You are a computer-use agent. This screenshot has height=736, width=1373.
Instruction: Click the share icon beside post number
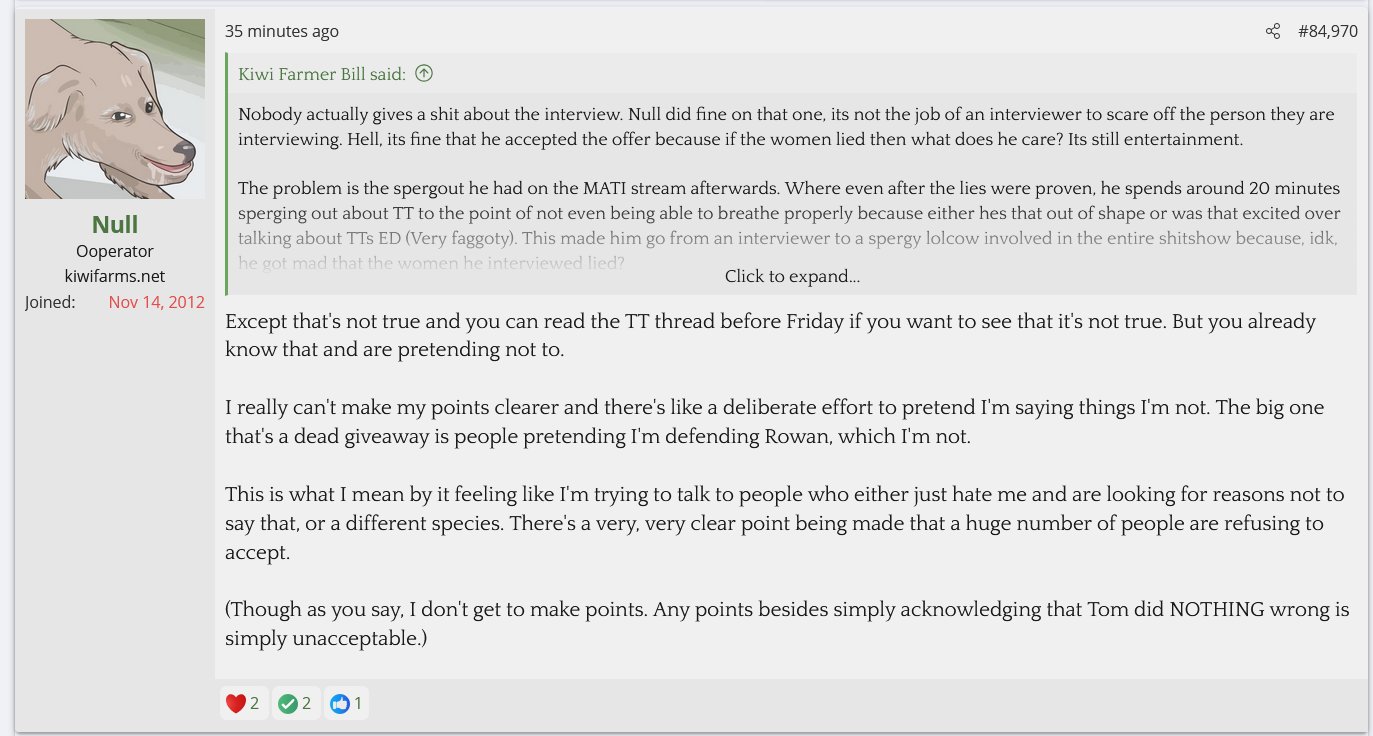1272,32
